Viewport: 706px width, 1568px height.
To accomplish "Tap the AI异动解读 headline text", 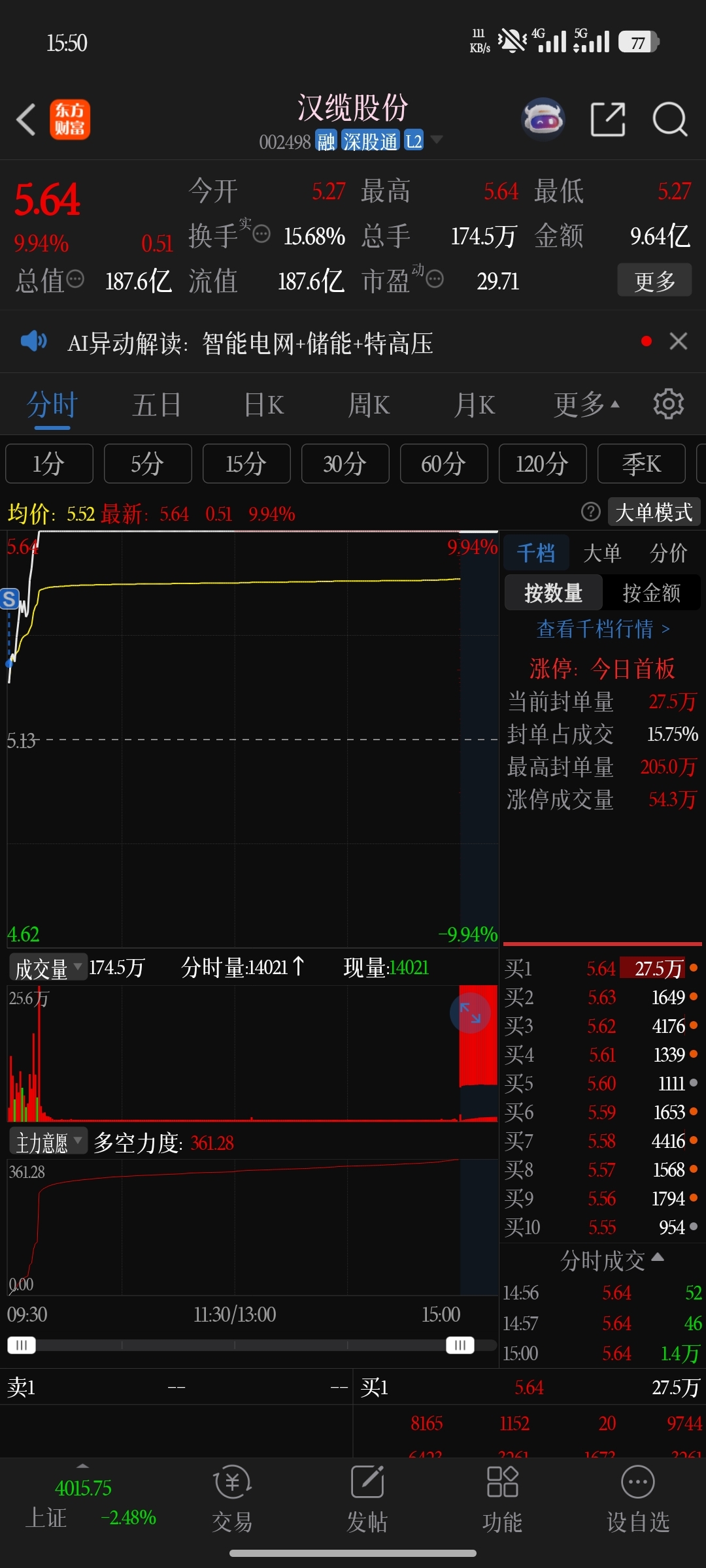I will click(x=250, y=342).
